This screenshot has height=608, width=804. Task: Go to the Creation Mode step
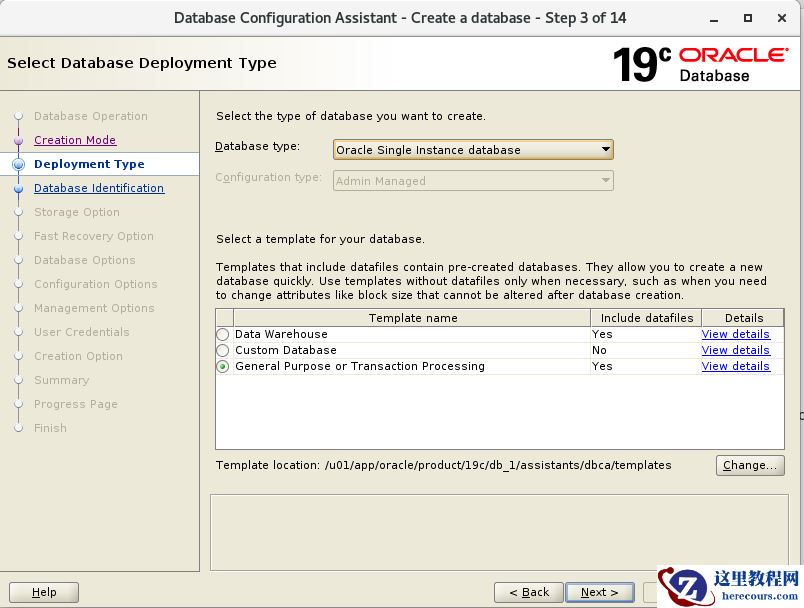pyautogui.click(x=75, y=140)
